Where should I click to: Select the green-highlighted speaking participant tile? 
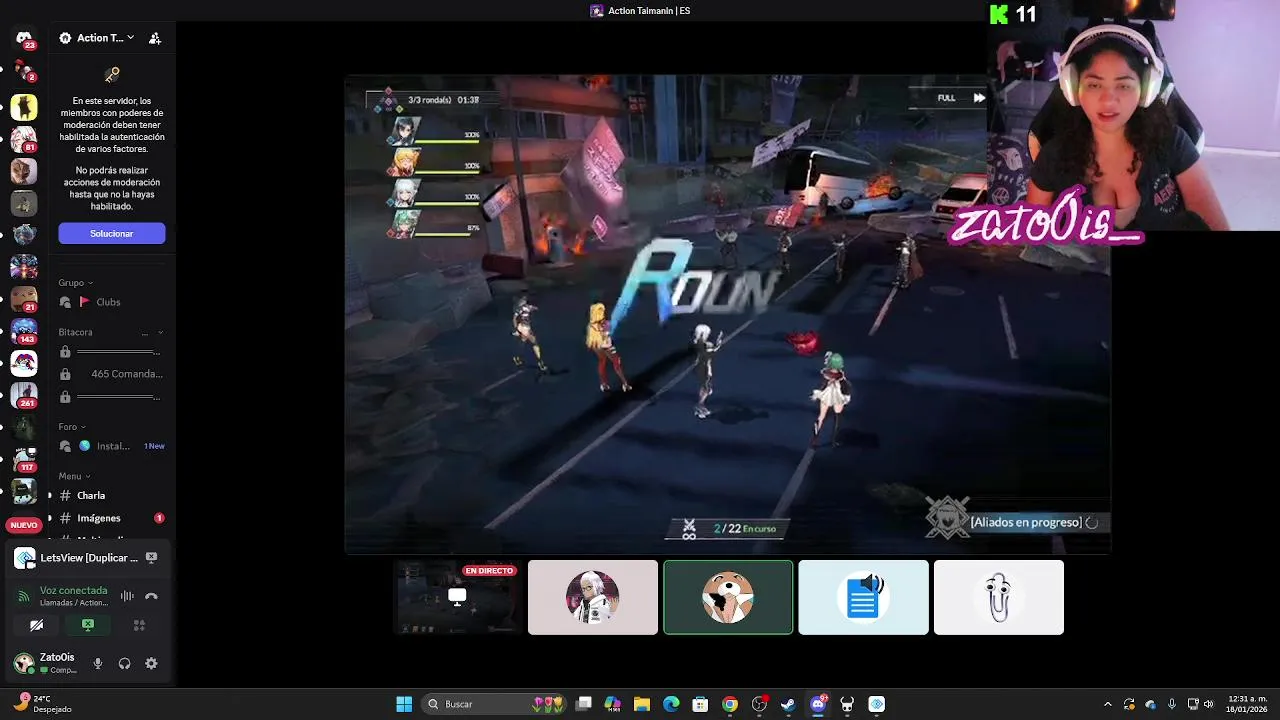728,597
